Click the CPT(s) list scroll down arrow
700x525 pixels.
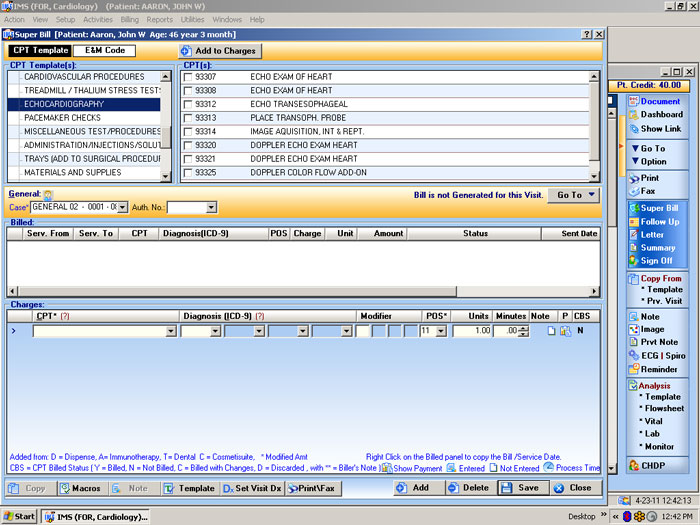(x=594, y=176)
